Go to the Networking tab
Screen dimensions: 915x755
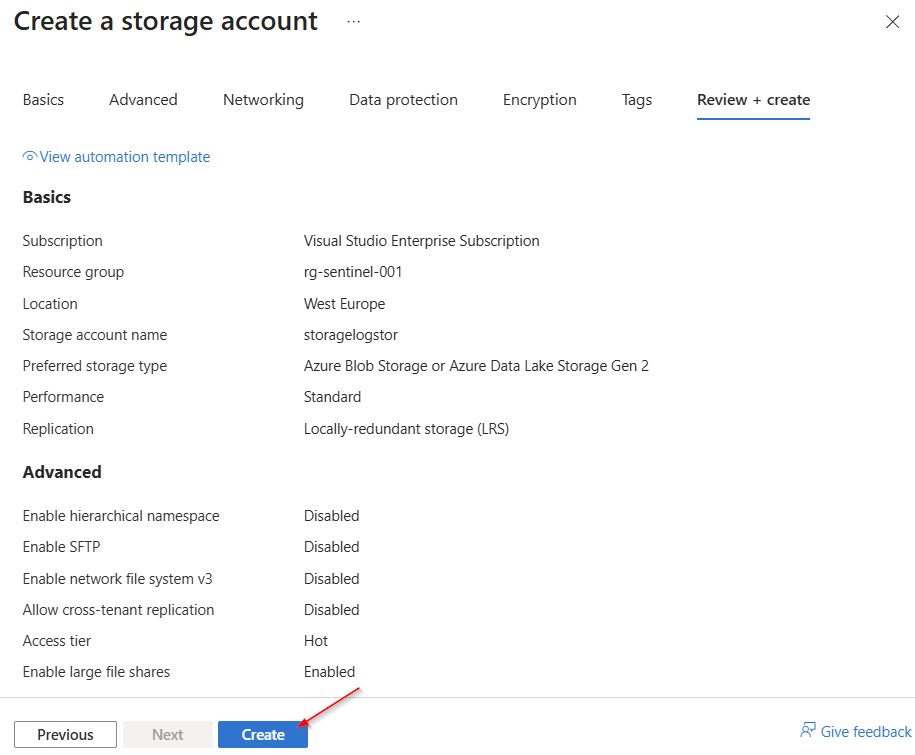[263, 100]
